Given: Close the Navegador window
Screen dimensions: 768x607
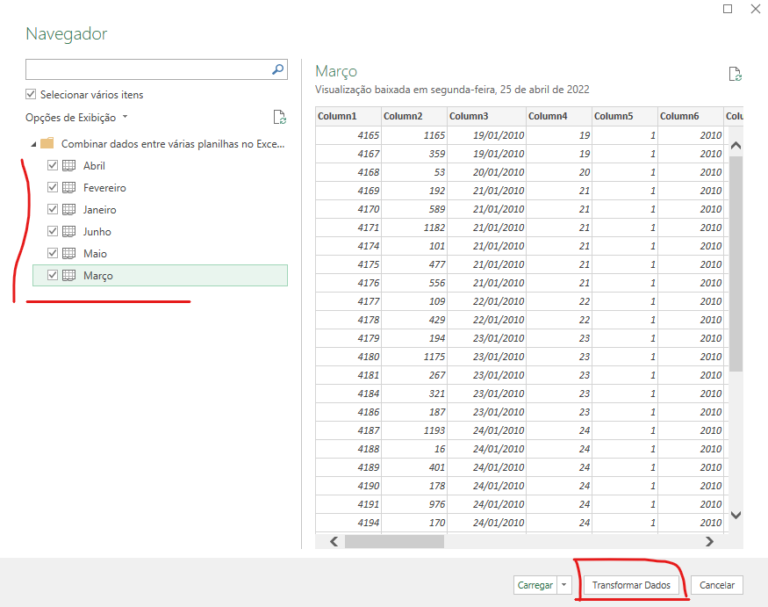Looking at the screenshot, I should click(x=755, y=9).
